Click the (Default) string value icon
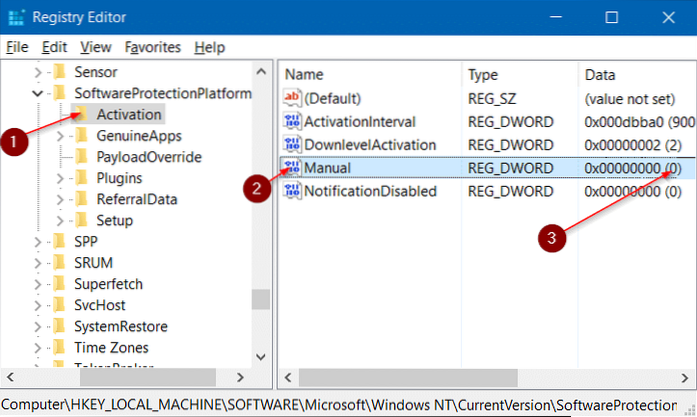This screenshot has width=697, height=417. (x=293, y=98)
